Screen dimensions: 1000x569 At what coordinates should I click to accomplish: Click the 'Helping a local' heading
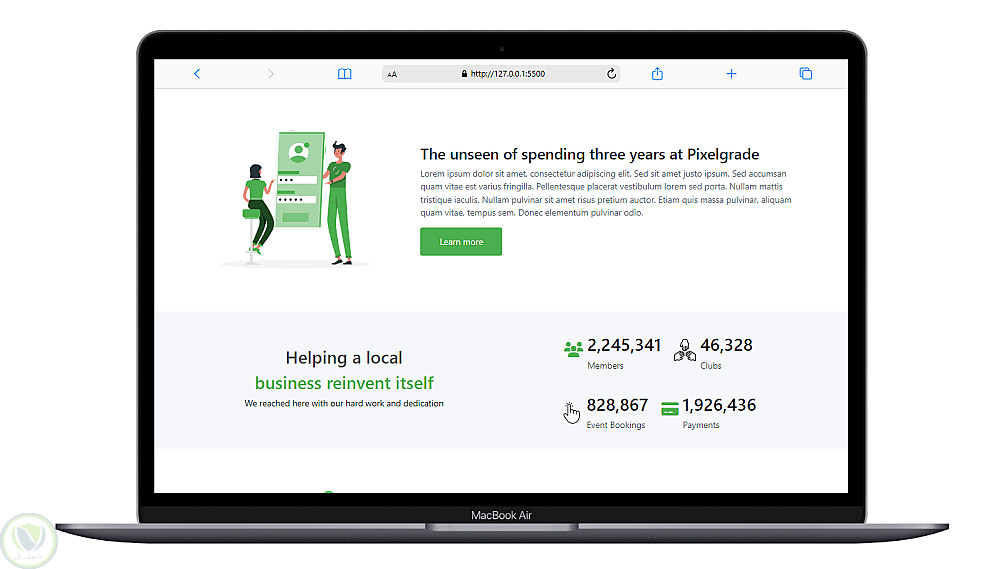[344, 358]
